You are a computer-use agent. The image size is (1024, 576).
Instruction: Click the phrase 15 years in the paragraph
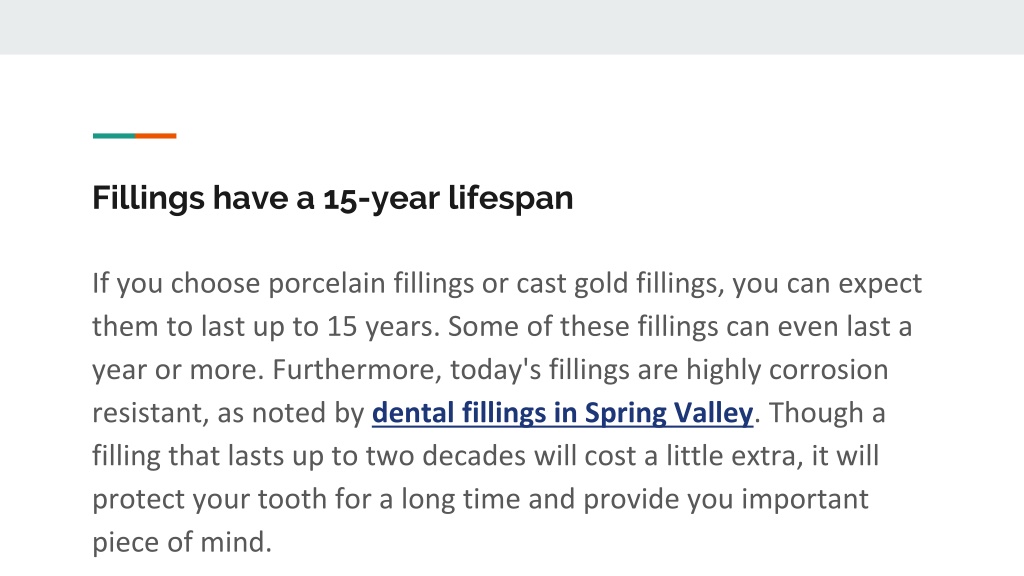click(383, 327)
